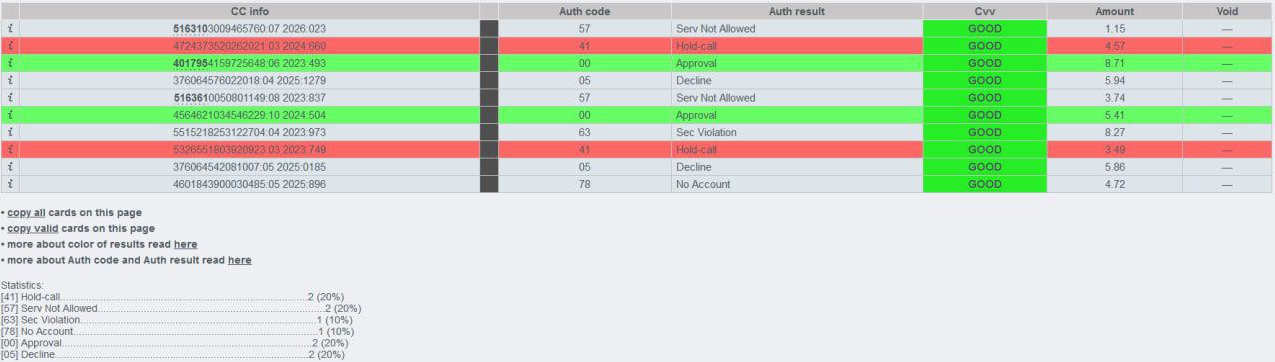Open info icon on the Sec Violation row
1275x362 pixels.
[x=9, y=132]
